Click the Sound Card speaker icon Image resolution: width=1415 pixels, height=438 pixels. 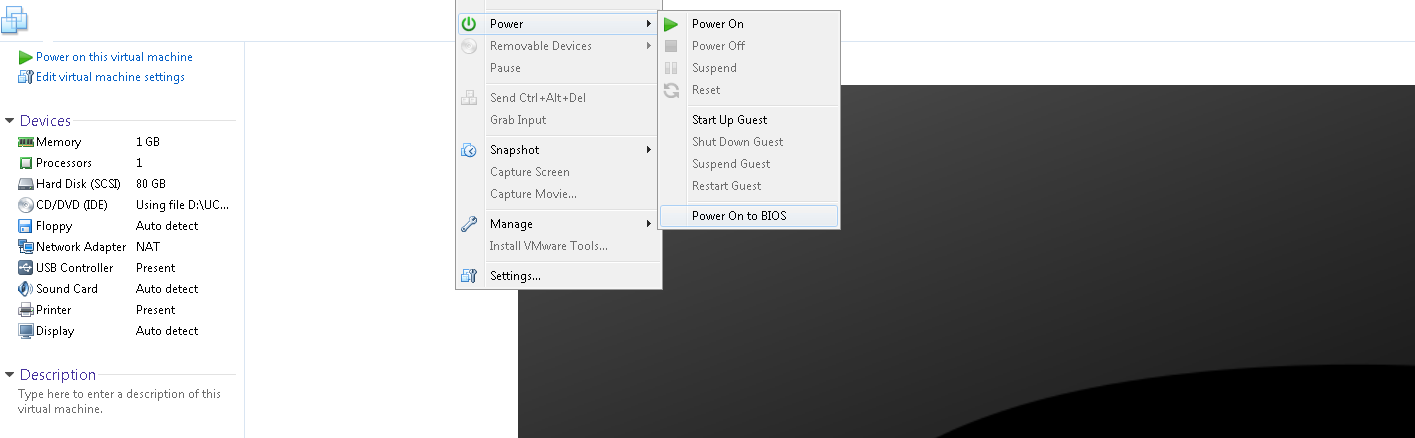(x=26, y=289)
